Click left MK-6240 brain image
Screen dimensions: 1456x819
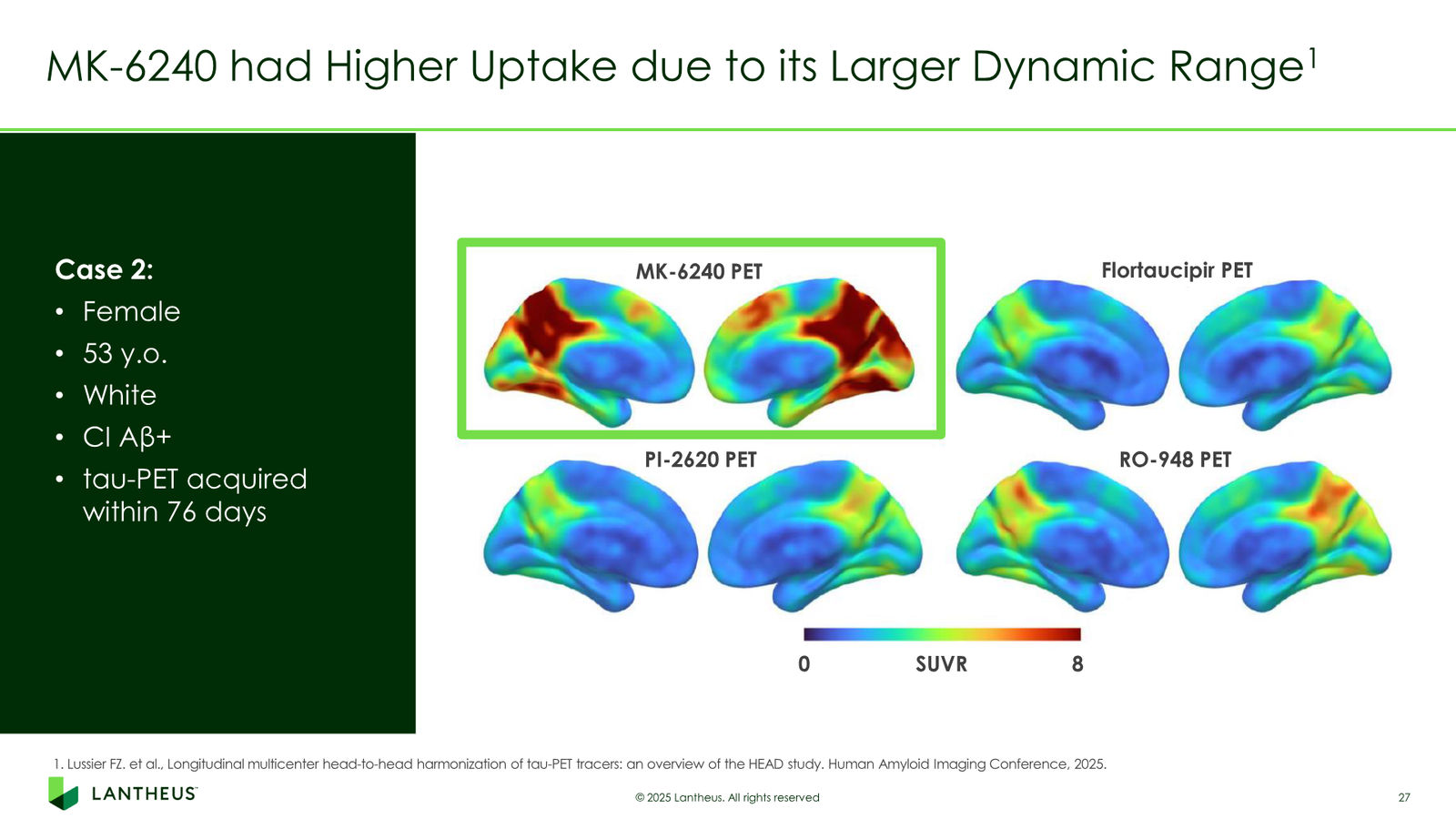click(589, 352)
